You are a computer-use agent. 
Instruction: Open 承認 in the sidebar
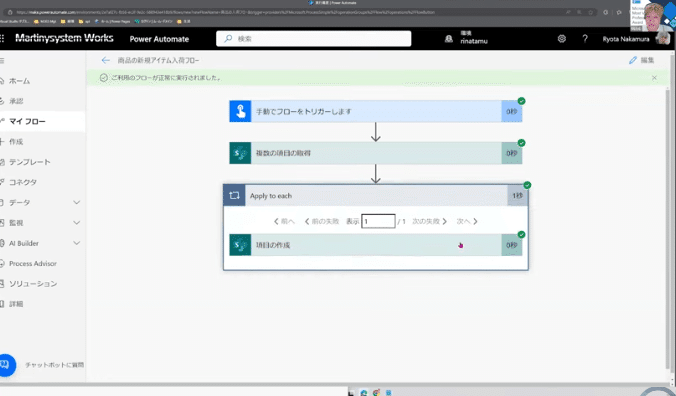[x=16, y=101]
